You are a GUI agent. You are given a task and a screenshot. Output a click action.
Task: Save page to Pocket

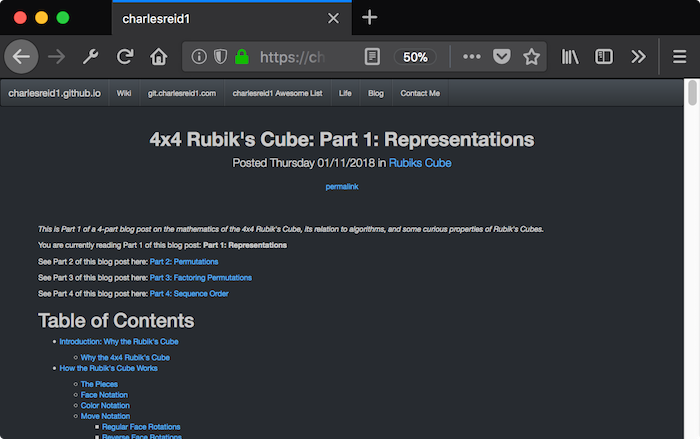click(x=501, y=57)
